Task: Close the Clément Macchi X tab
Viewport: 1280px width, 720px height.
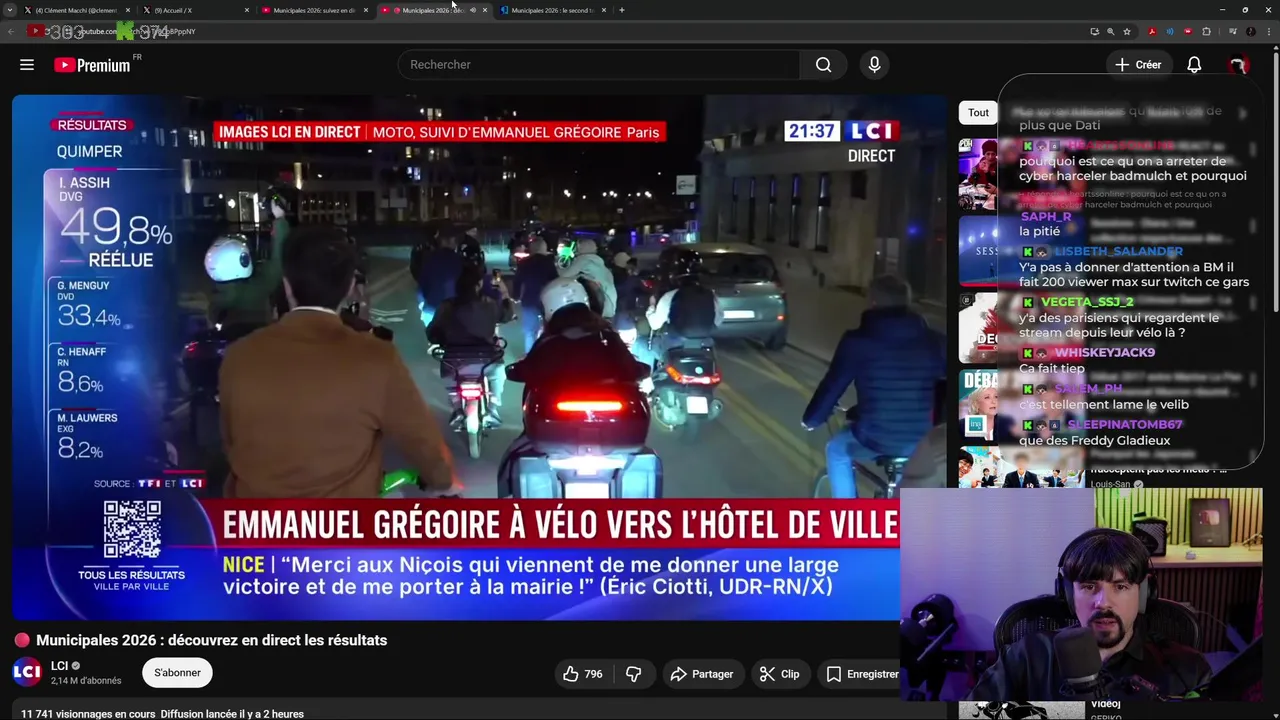Action: tap(128, 10)
